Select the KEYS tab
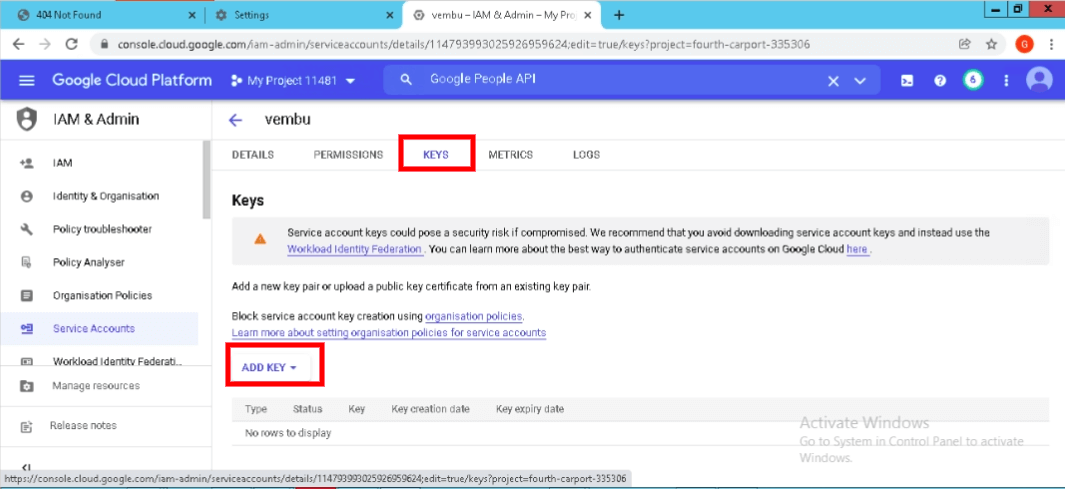1065x489 pixels. coord(436,155)
